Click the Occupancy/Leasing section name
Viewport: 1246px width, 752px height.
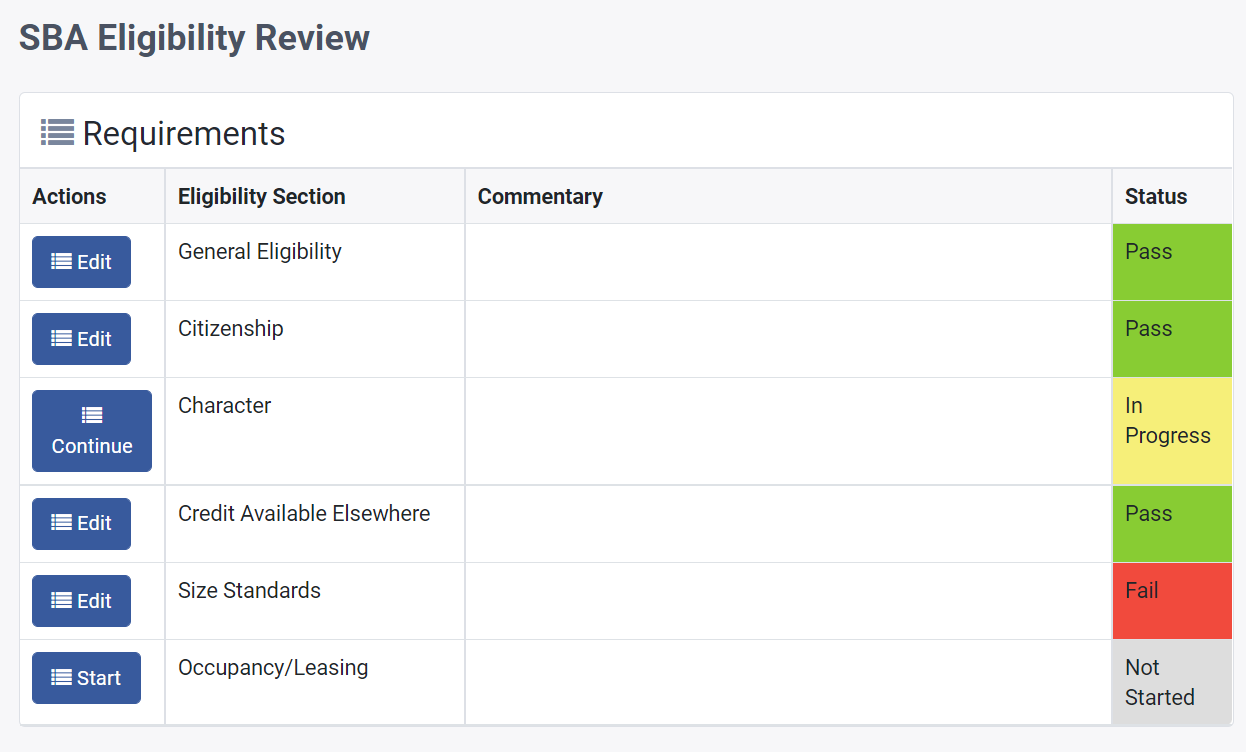point(273,668)
